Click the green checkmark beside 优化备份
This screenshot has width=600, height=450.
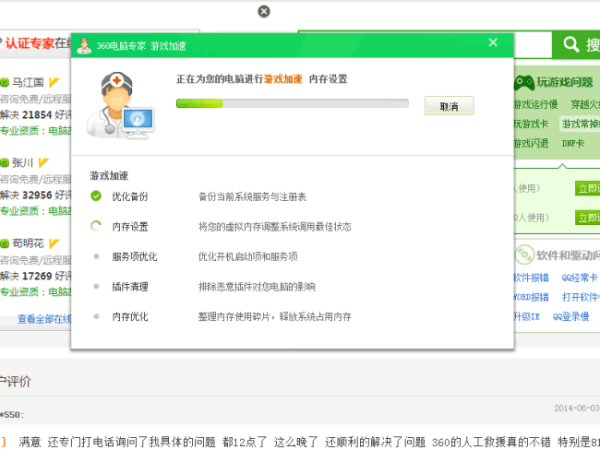pos(96,196)
